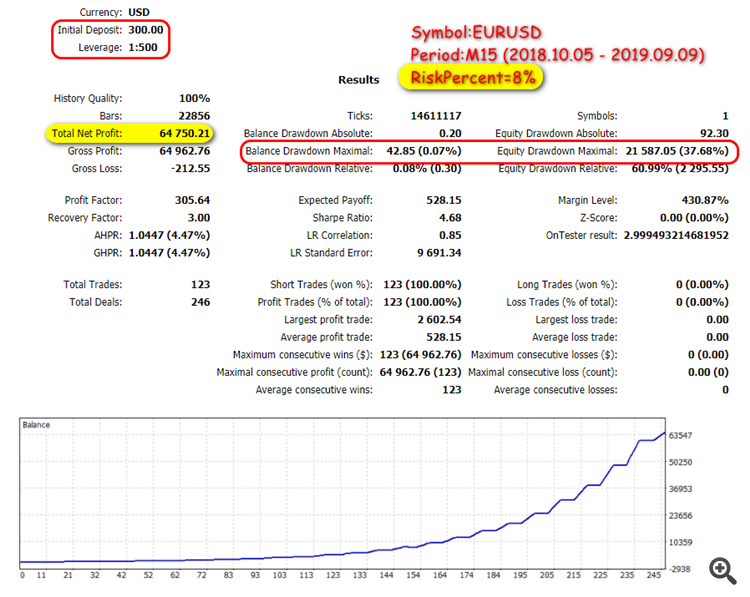The height and width of the screenshot is (597, 750).
Task: Select the Initial Deposit value 300.00
Action: click(x=145, y=30)
